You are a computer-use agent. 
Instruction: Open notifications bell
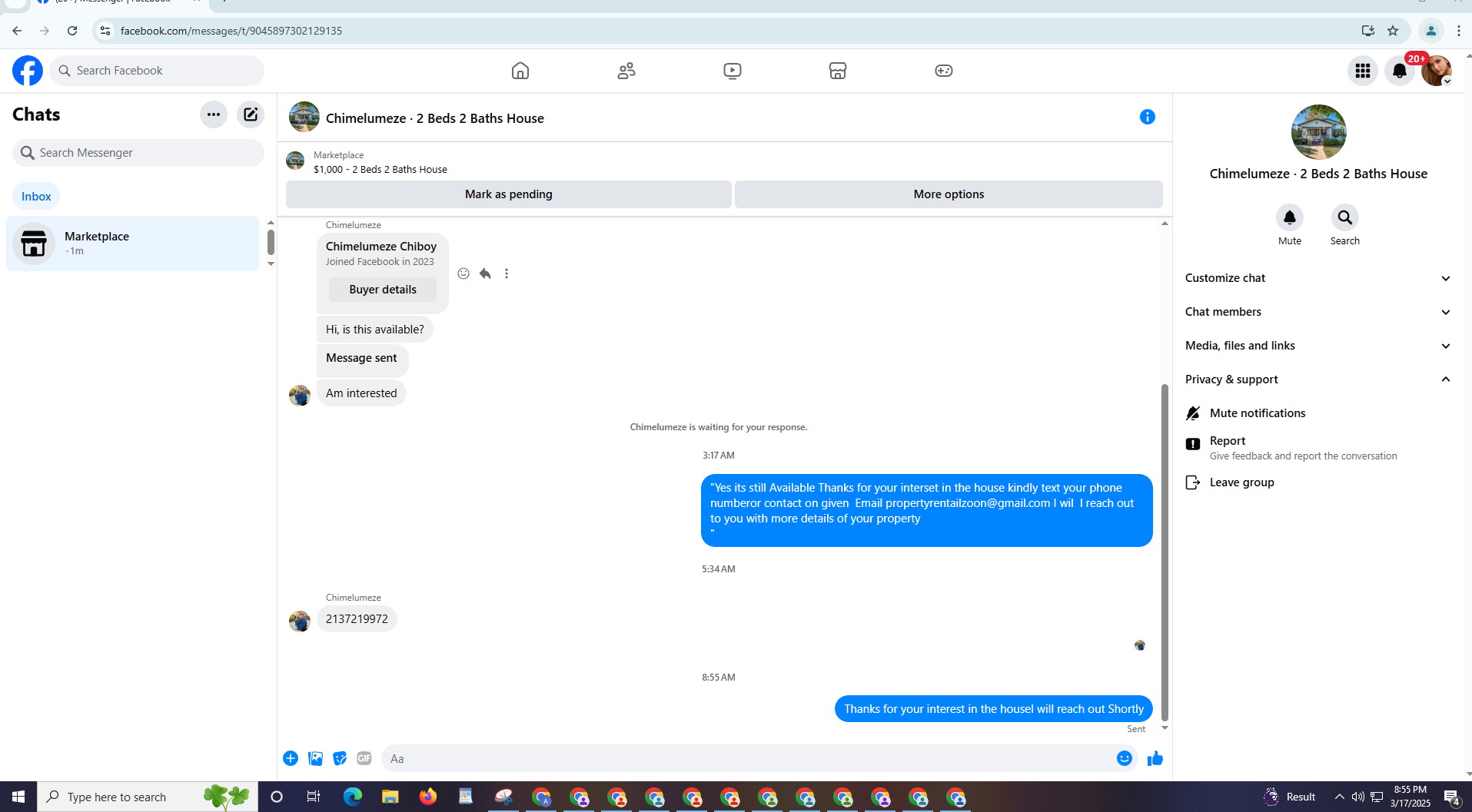[1400, 71]
